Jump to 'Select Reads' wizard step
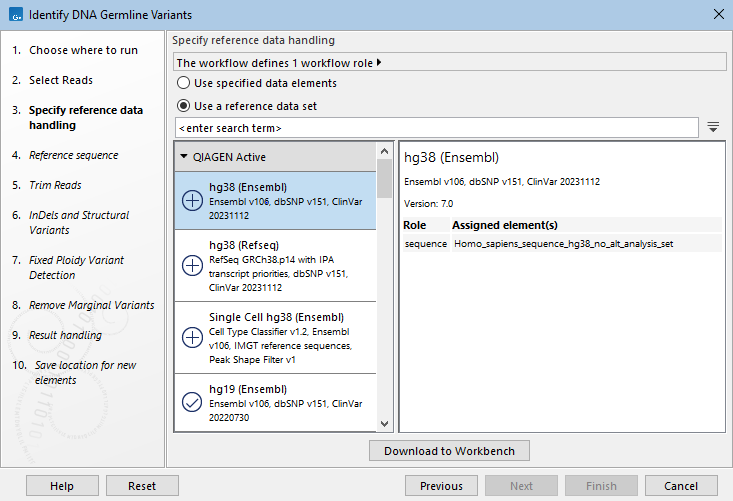This screenshot has height=501, width=733. tap(60, 80)
